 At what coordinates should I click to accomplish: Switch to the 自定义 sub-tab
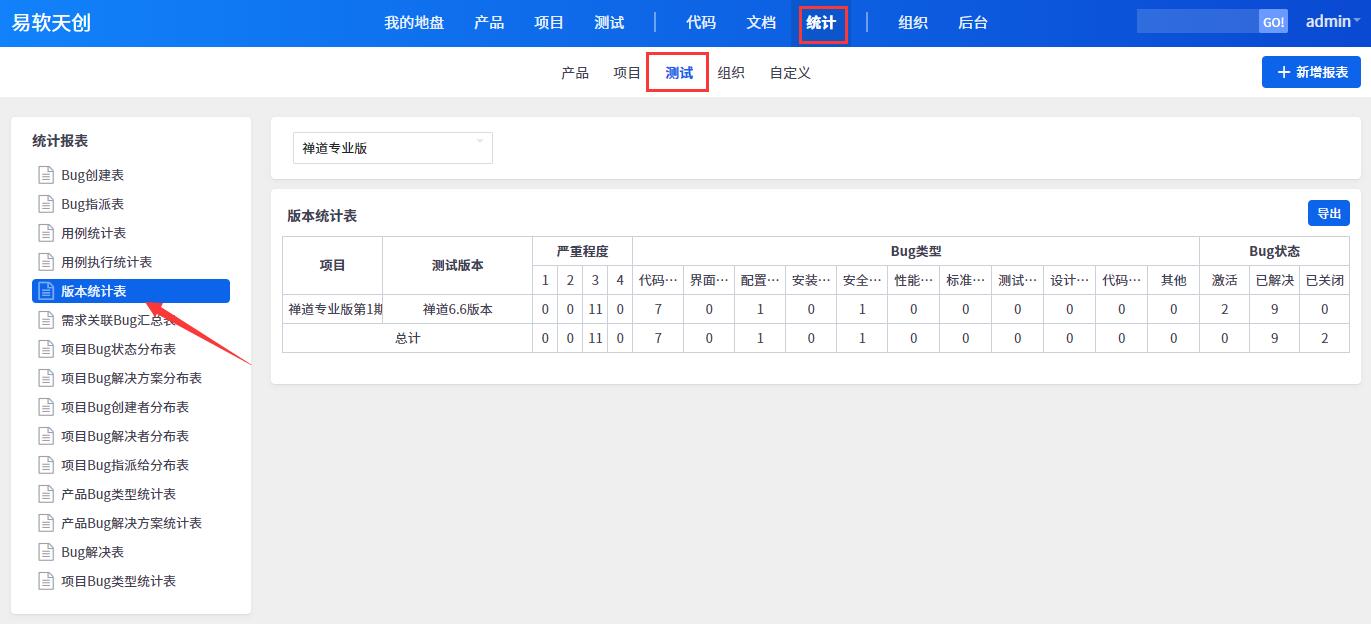[790, 73]
